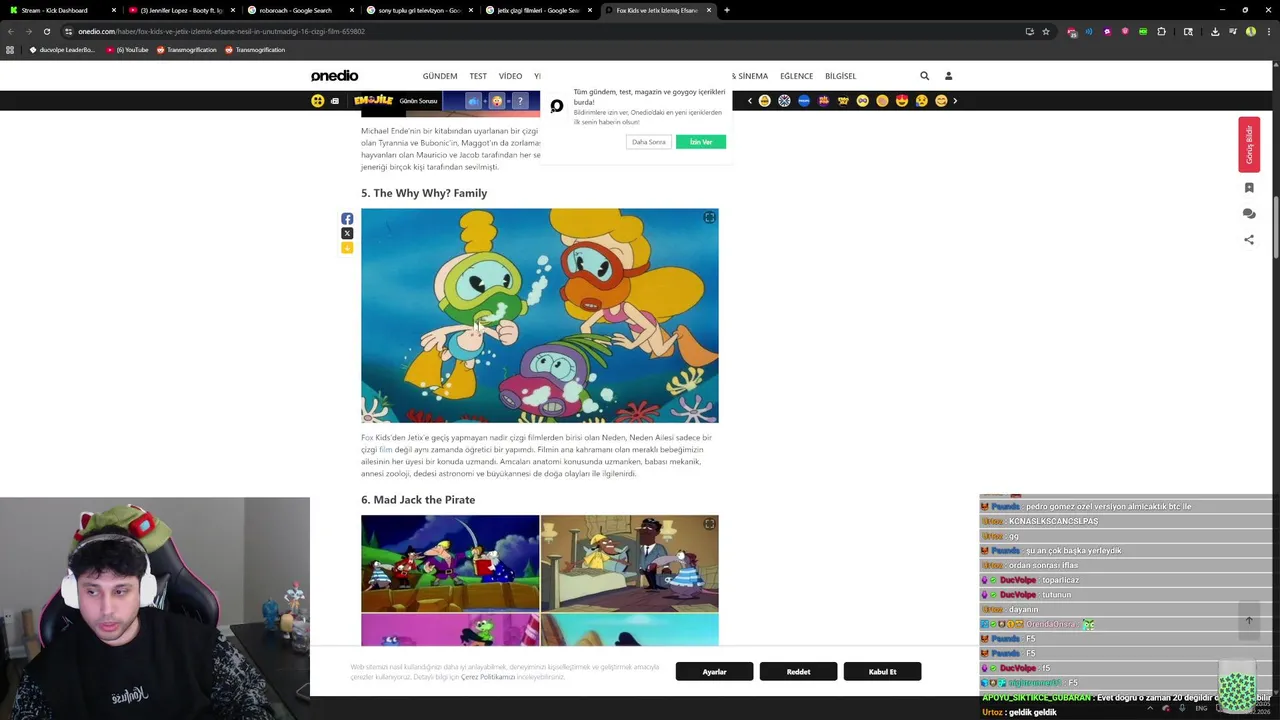Click the red Görüş Bildir feedback button
Image resolution: width=1280 pixels, height=720 pixels.
tap(1249, 145)
